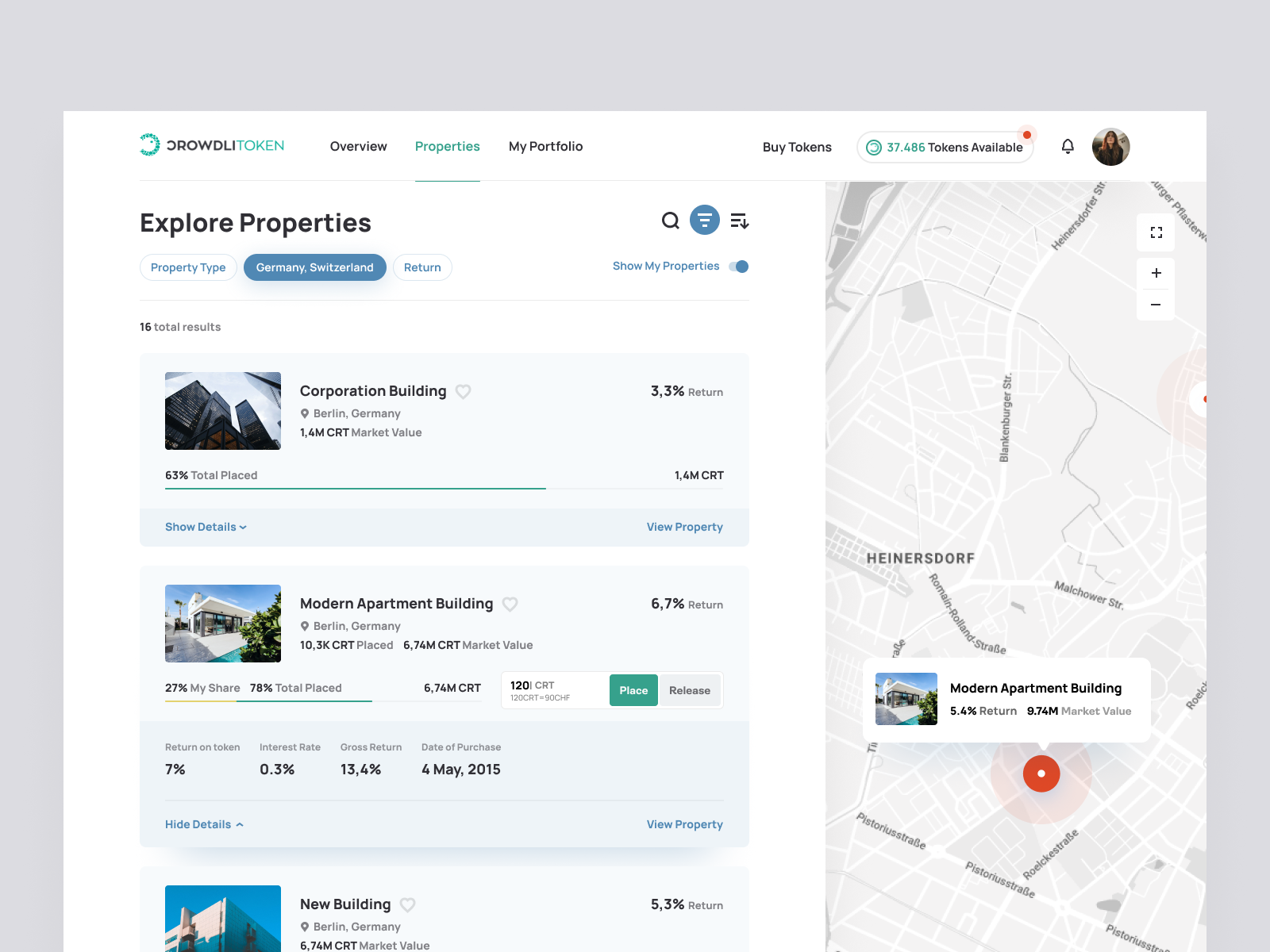Image resolution: width=1270 pixels, height=952 pixels.
Task: Favorite the Corporation Building listing
Action: (x=464, y=391)
